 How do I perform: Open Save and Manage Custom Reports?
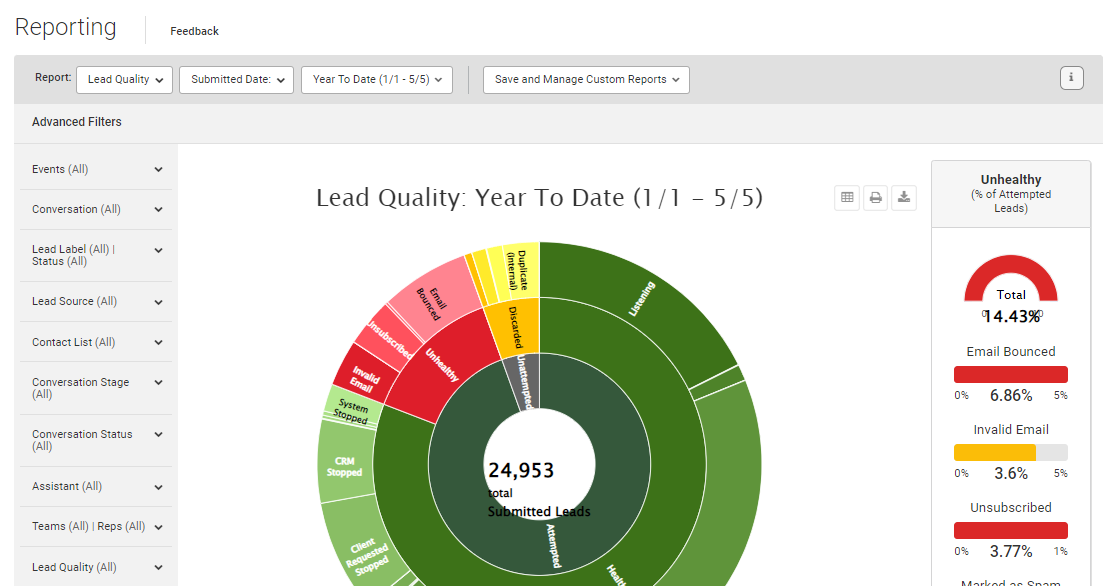pyautogui.click(x=586, y=80)
